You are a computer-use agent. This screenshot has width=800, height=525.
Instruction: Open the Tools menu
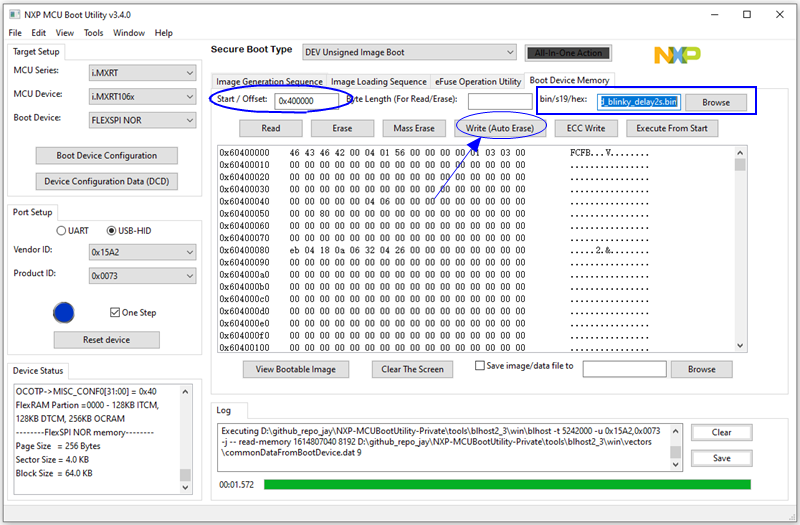94,33
